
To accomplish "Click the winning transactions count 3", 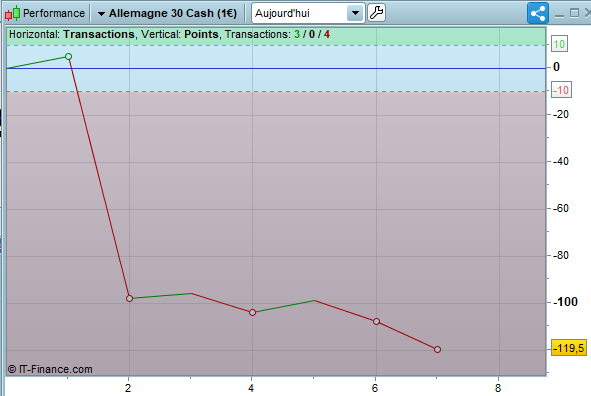I will click(x=297, y=34).
